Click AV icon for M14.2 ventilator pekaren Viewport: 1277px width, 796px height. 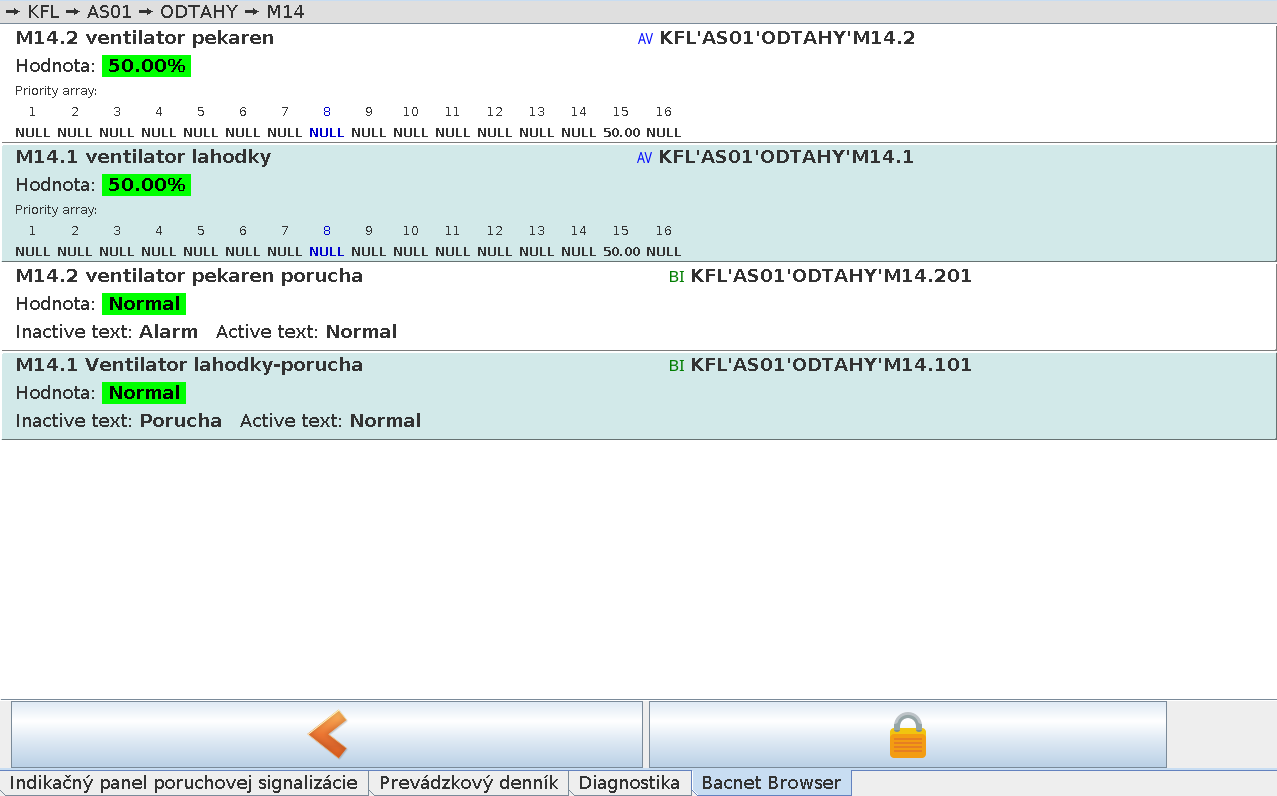pos(645,39)
